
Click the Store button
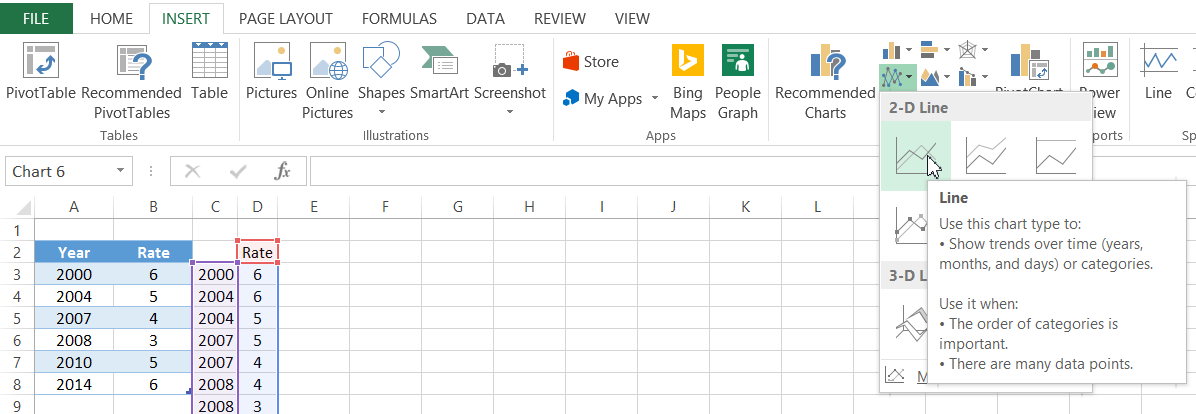[591, 62]
